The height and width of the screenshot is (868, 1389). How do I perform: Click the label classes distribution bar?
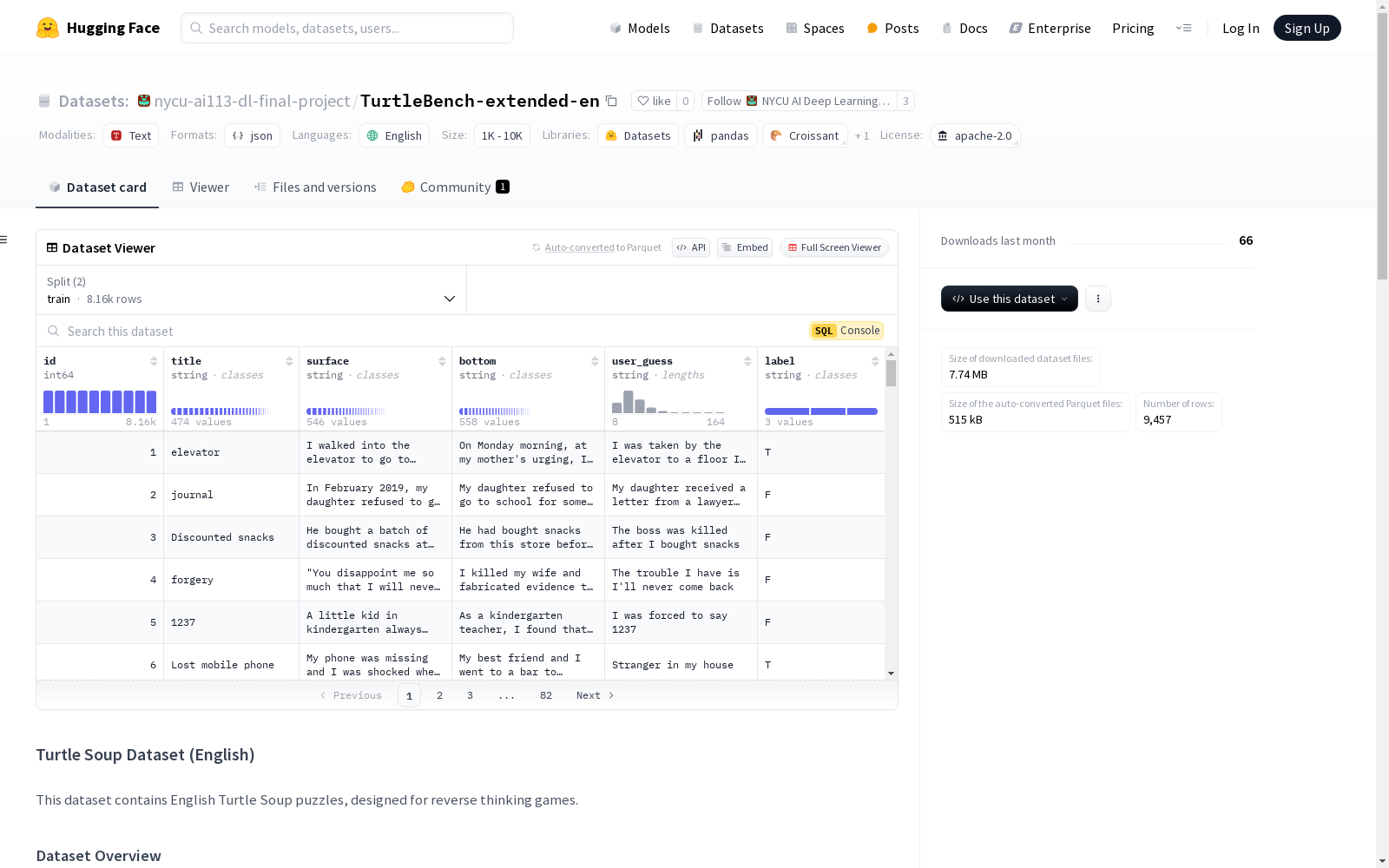(821, 411)
